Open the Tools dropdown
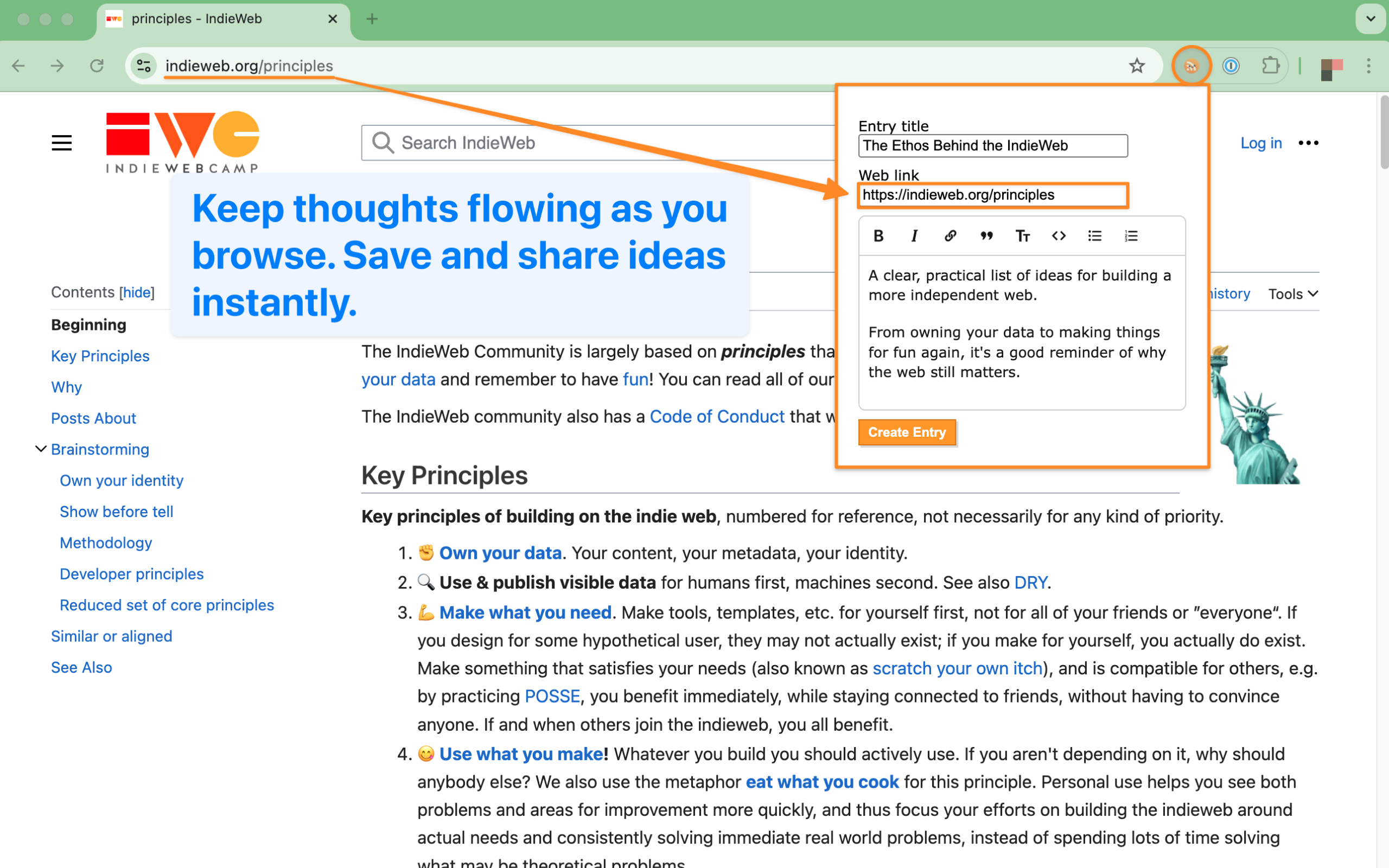The width and height of the screenshot is (1389, 868). pyautogui.click(x=1292, y=294)
